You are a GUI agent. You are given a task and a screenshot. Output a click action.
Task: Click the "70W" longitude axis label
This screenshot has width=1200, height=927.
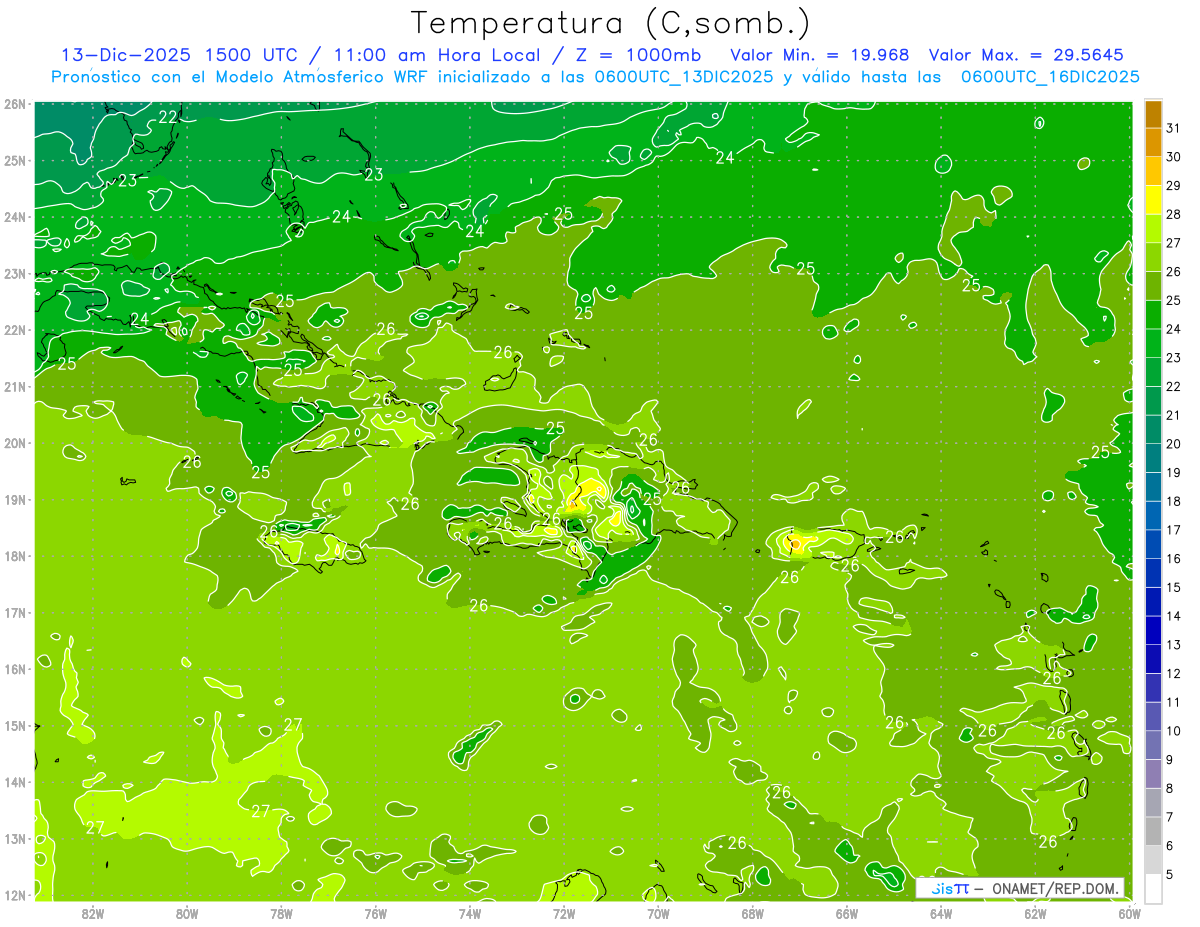[x=658, y=912]
